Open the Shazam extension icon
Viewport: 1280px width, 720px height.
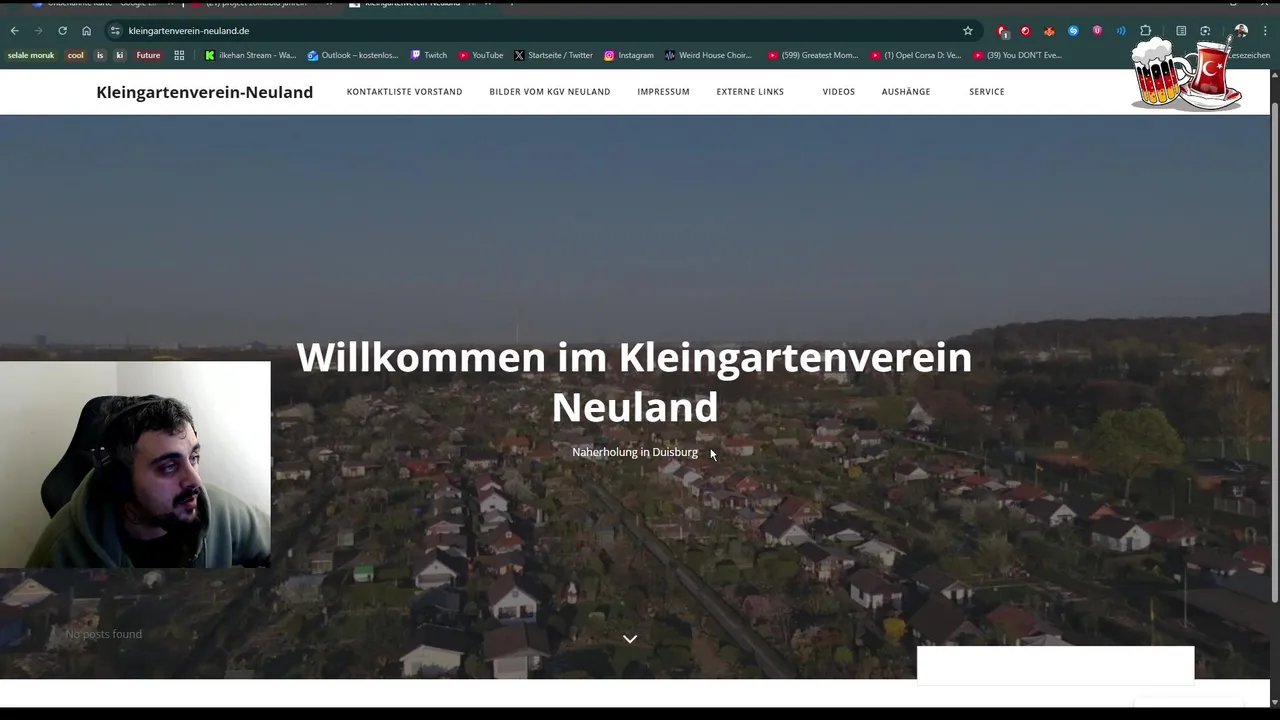pyautogui.click(x=1073, y=31)
